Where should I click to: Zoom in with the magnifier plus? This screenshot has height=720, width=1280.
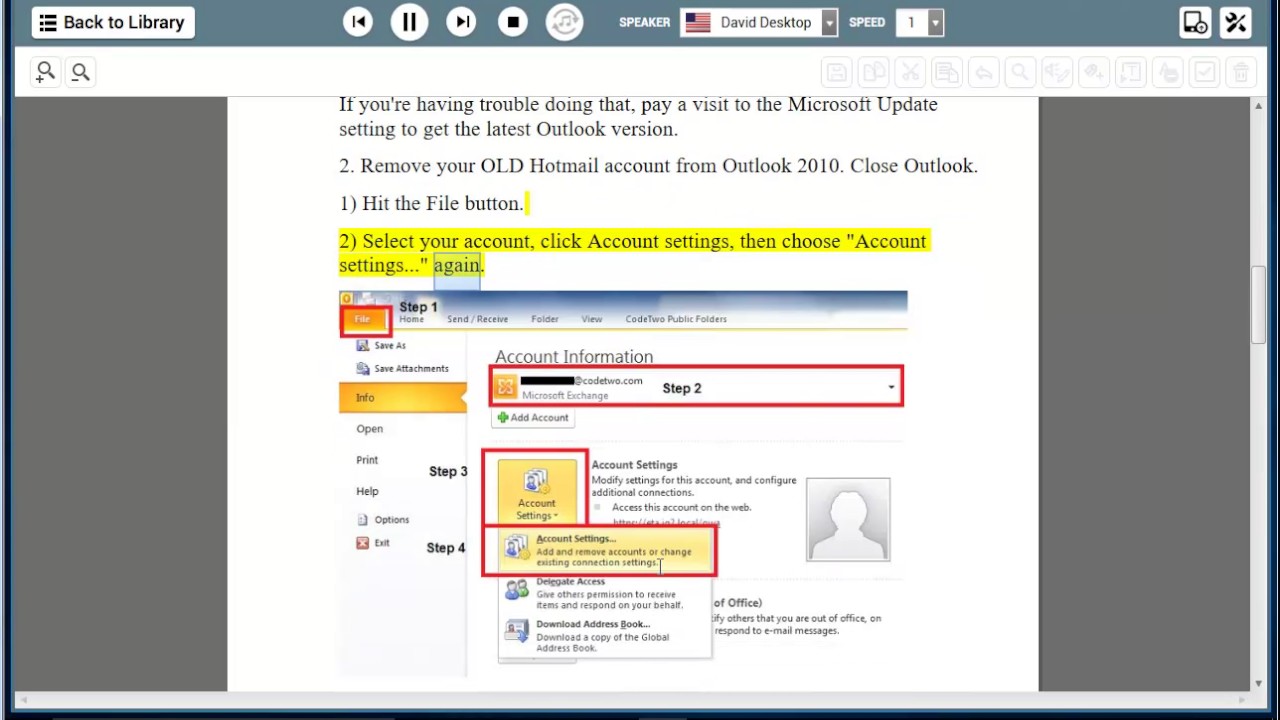click(45, 72)
